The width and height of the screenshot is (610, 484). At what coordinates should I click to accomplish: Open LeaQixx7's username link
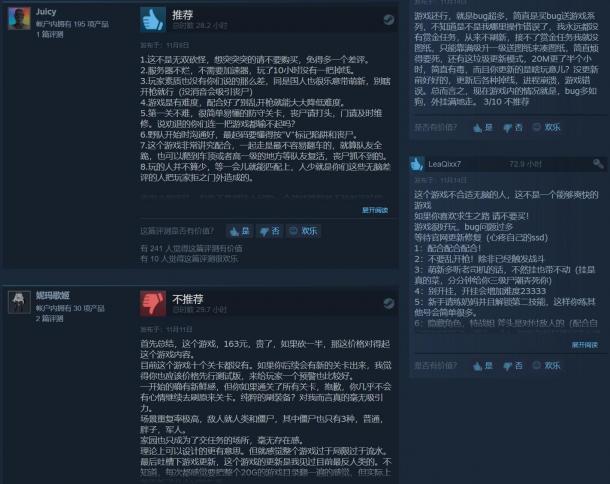click(444, 164)
